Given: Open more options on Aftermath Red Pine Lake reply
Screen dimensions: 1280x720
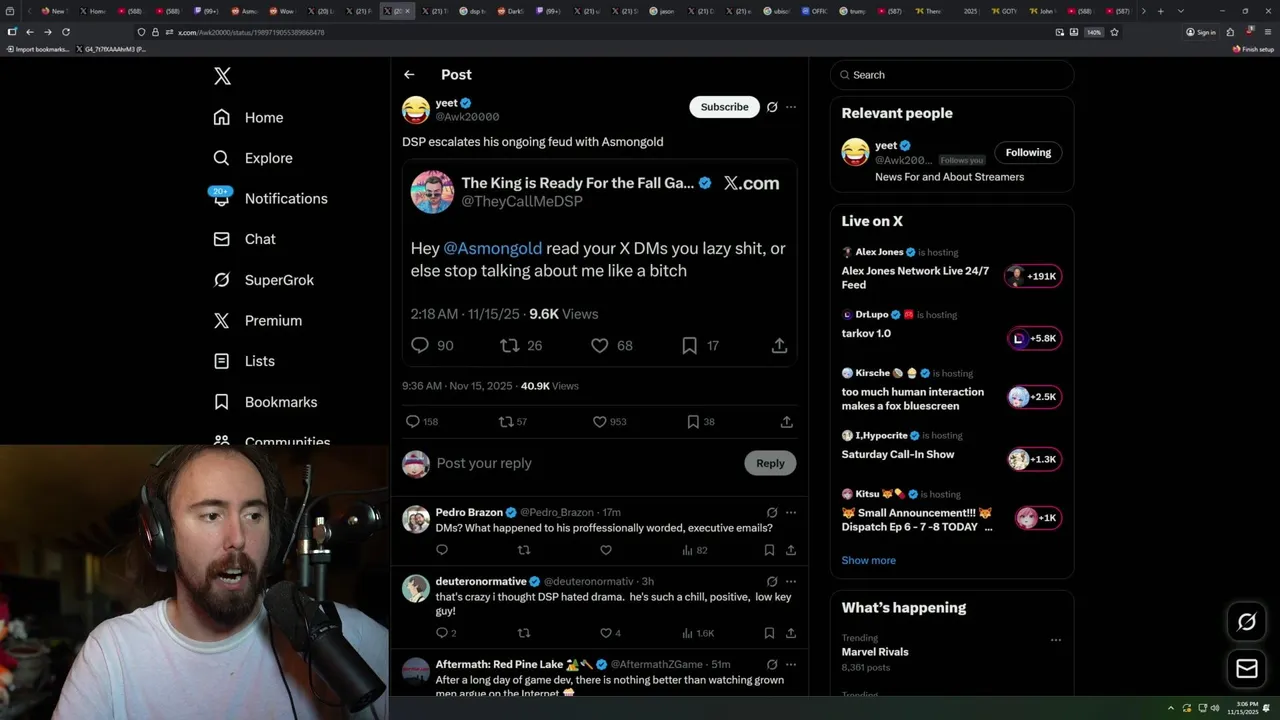Looking at the screenshot, I should pyautogui.click(x=791, y=664).
